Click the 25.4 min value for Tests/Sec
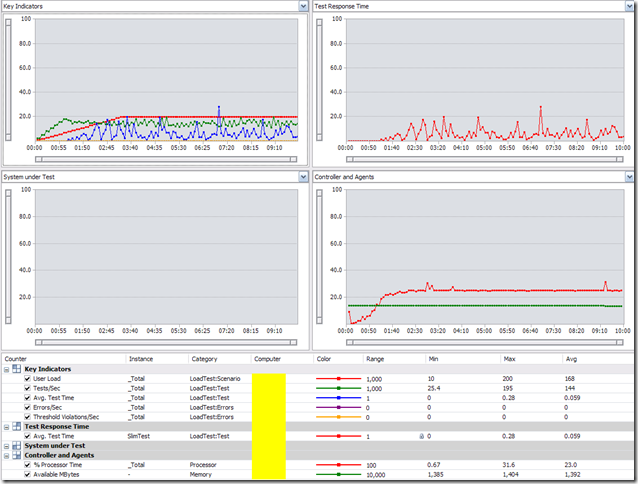The image size is (638, 484). pyautogui.click(x=434, y=388)
